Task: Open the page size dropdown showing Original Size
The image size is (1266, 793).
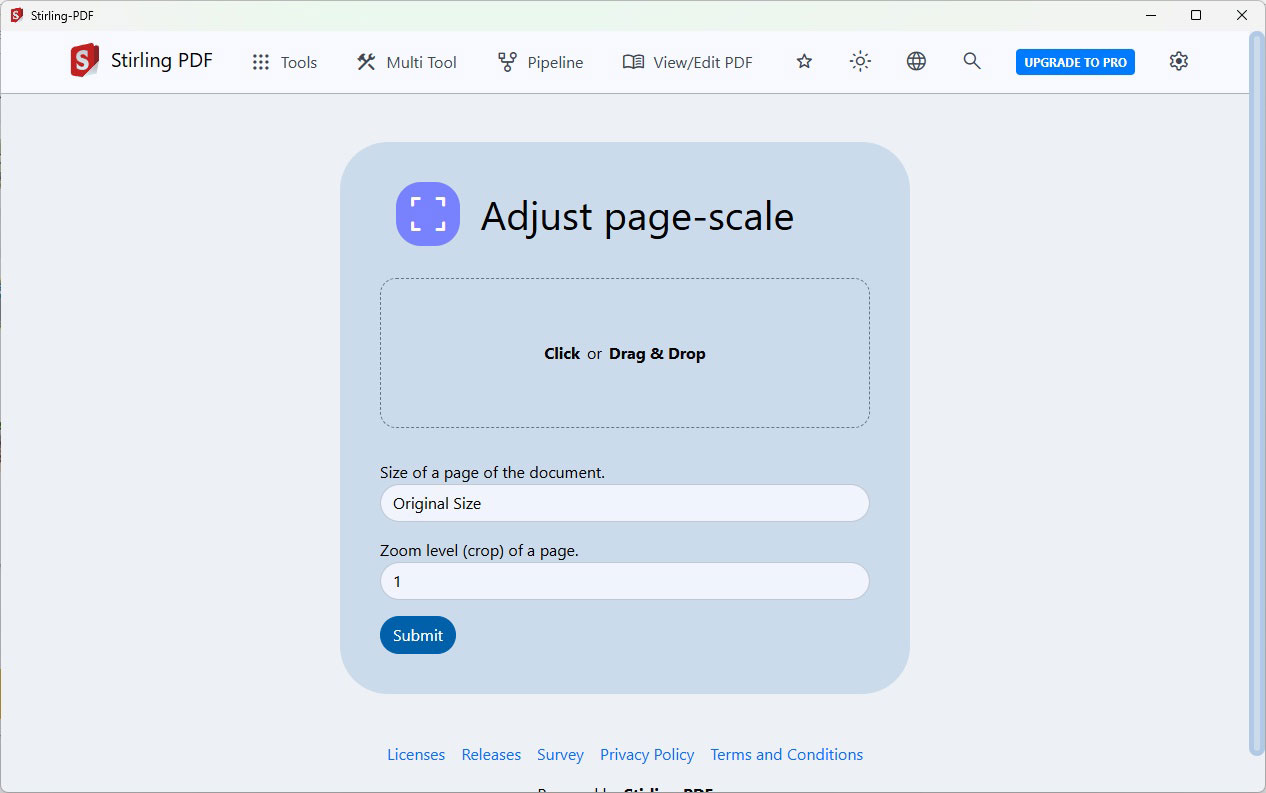Action: (x=625, y=503)
